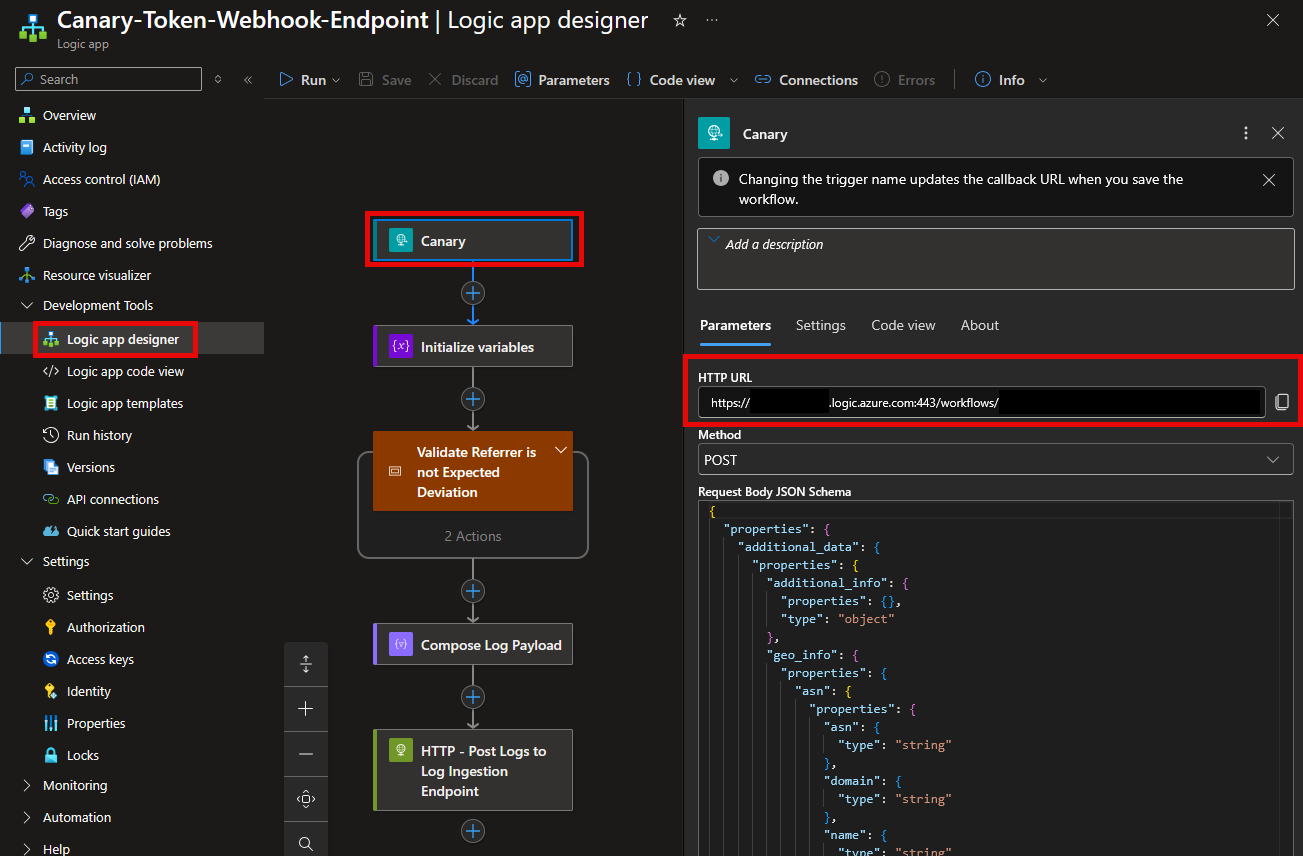Click the Versions icon
The height and width of the screenshot is (856, 1303).
(51, 467)
